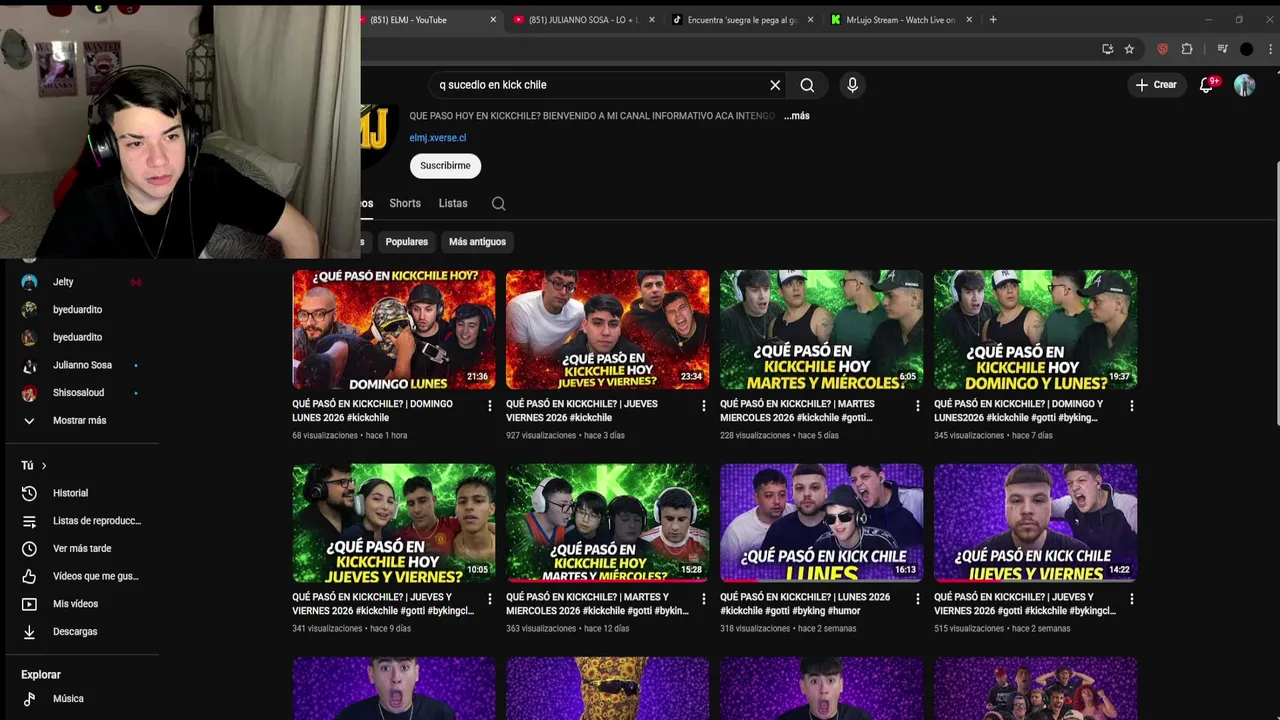Image resolution: width=1280 pixels, height=720 pixels.
Task: Open Ver más tarde in the sidebar
Action: (x=82, y=549)
